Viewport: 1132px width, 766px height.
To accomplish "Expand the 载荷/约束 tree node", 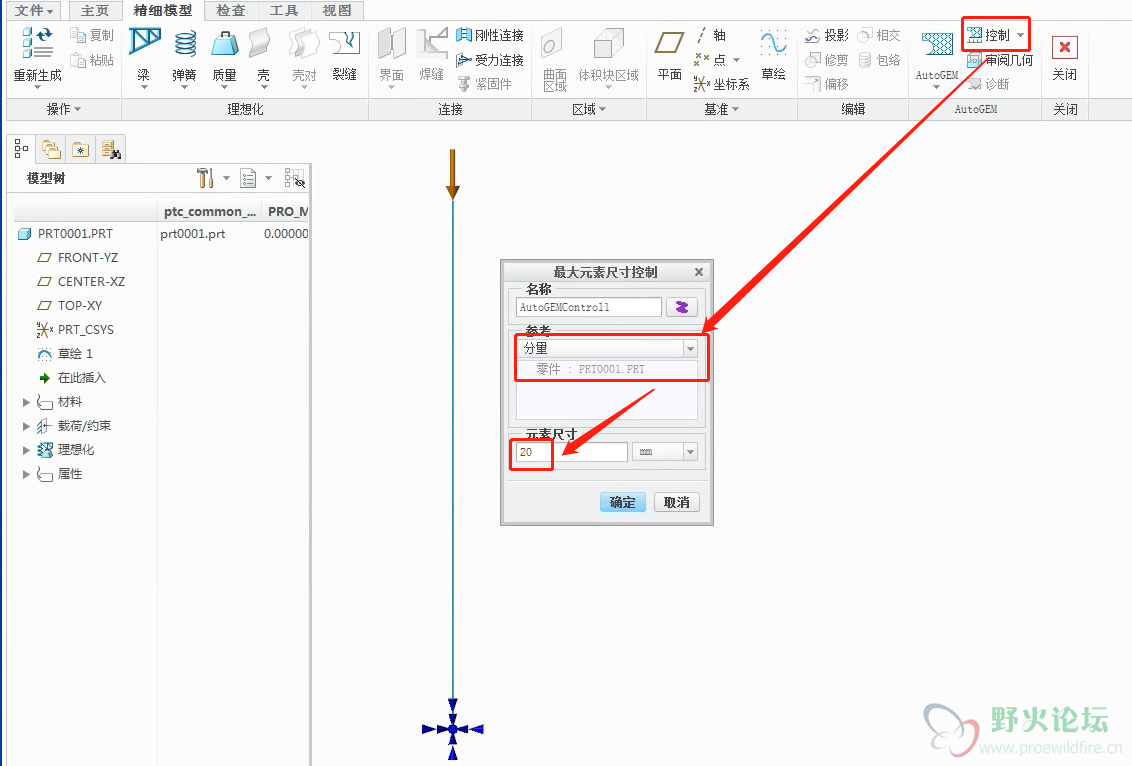I will [27, 426].
